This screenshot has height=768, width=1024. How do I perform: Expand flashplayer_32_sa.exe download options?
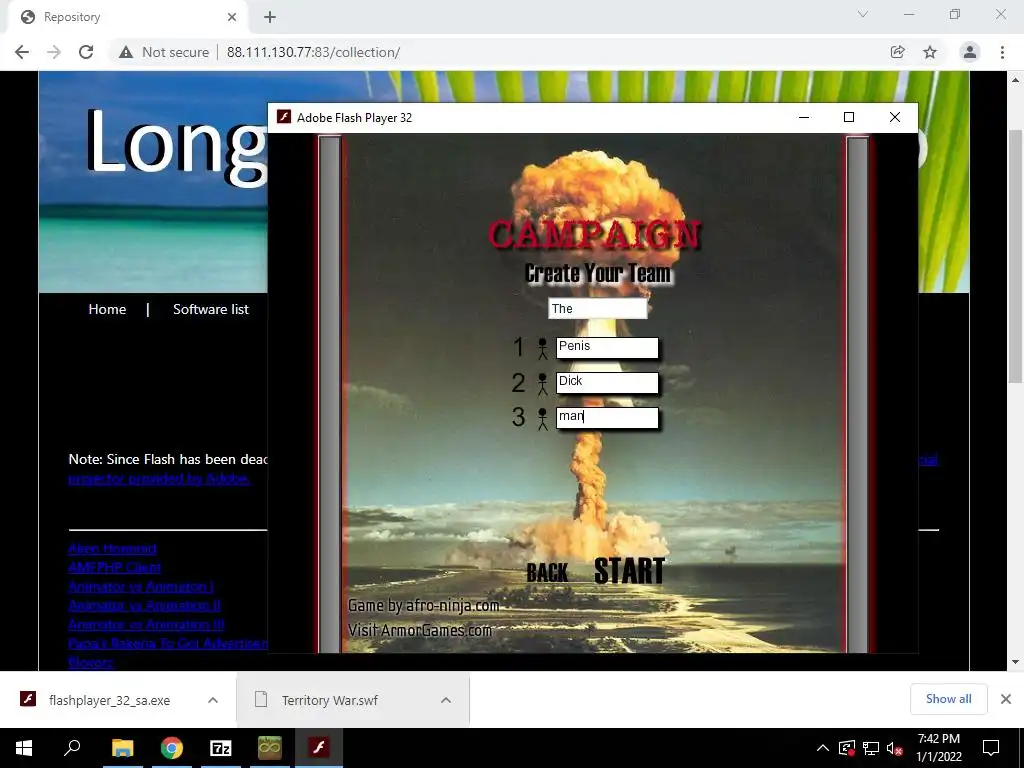[212, 700]
